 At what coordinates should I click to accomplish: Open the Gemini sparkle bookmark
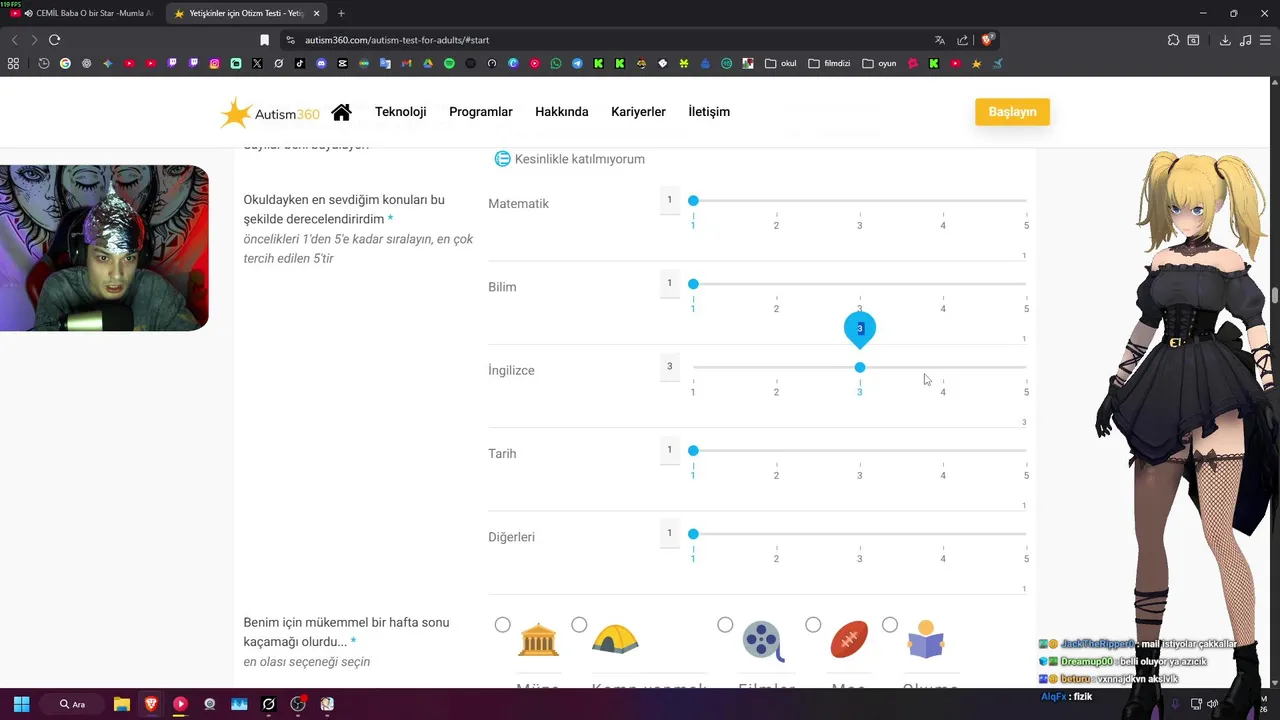pos(108,63)
